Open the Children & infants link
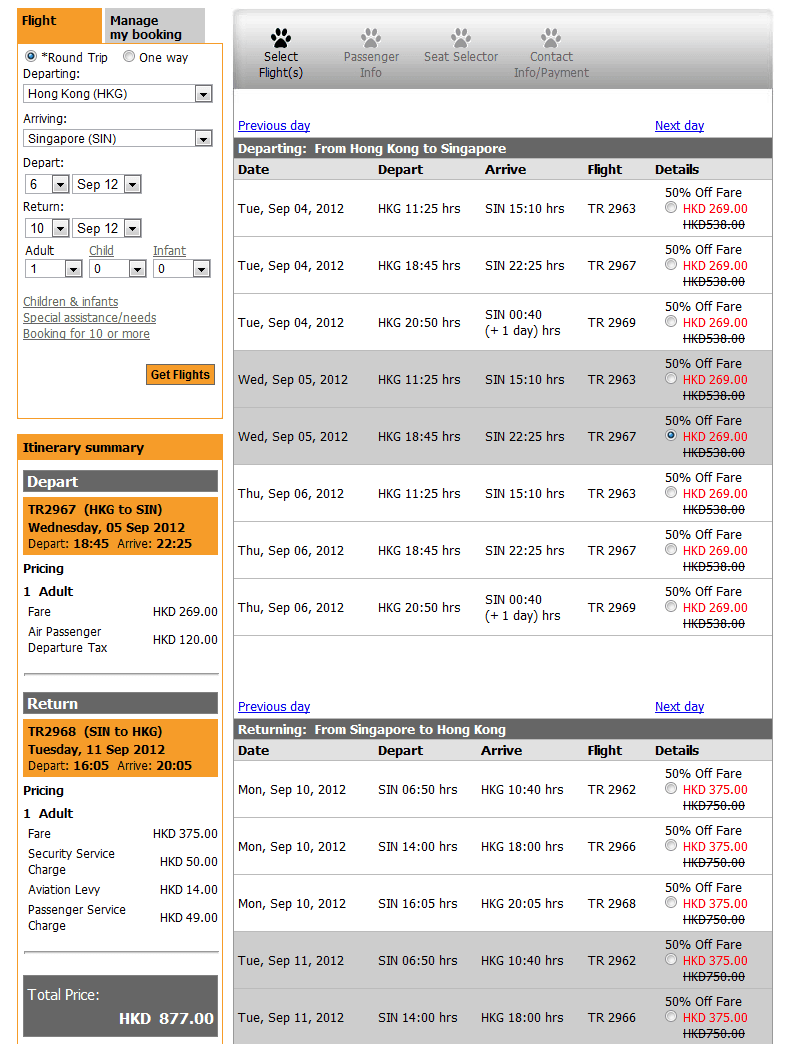 point(71,302)
